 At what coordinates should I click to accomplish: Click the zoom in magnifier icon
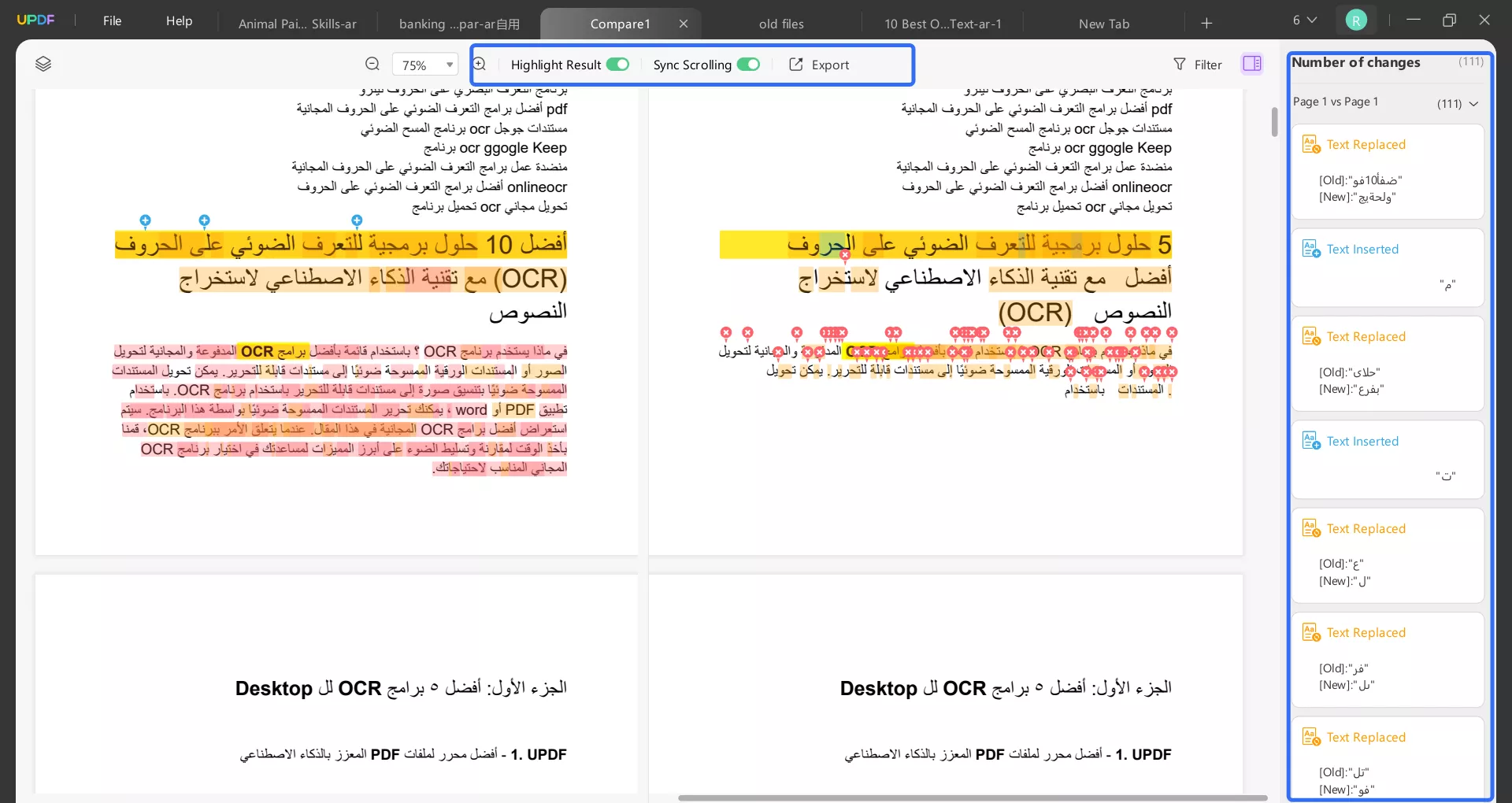(480, 64)
